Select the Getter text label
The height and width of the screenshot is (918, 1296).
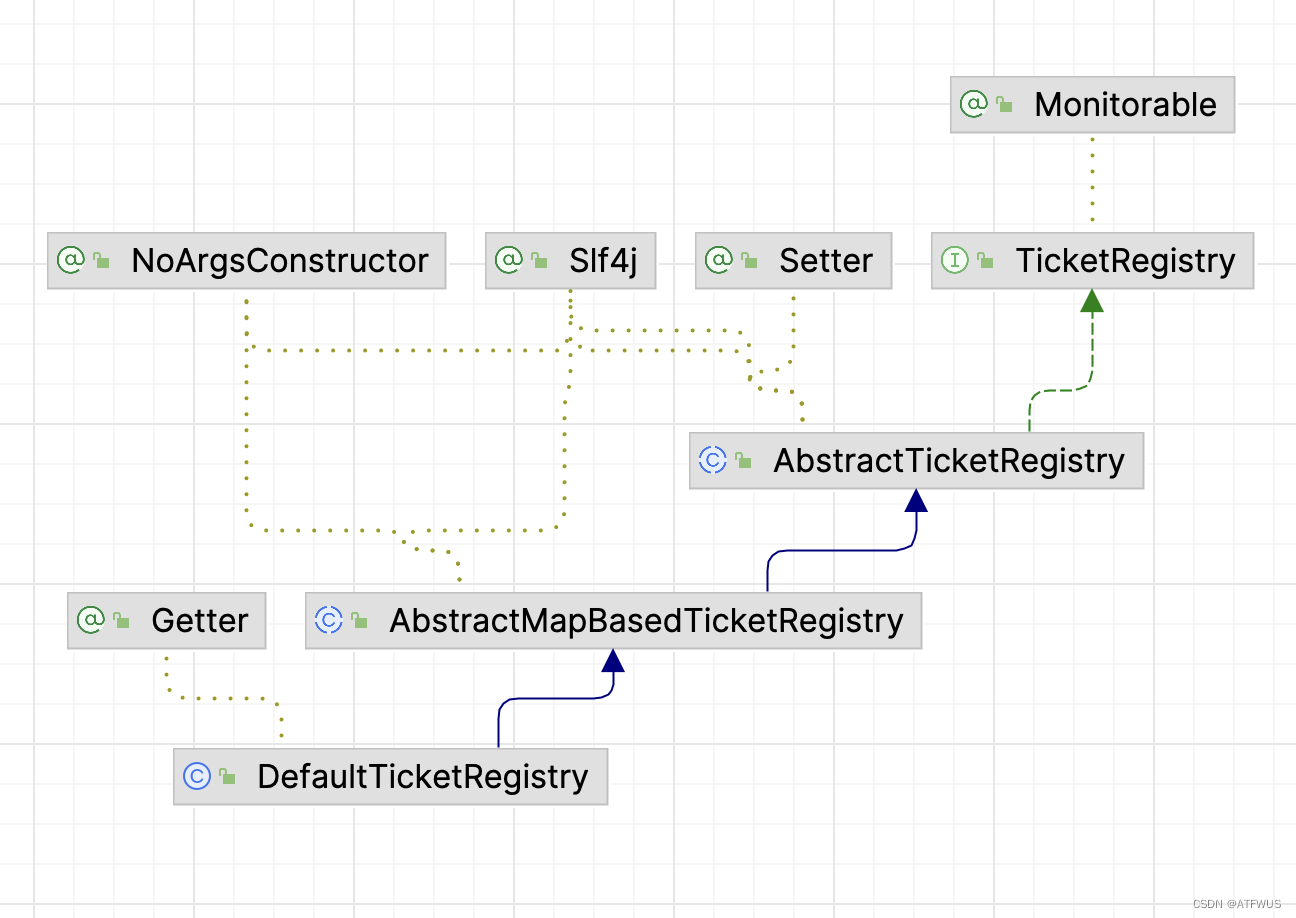tap(199, 621)
